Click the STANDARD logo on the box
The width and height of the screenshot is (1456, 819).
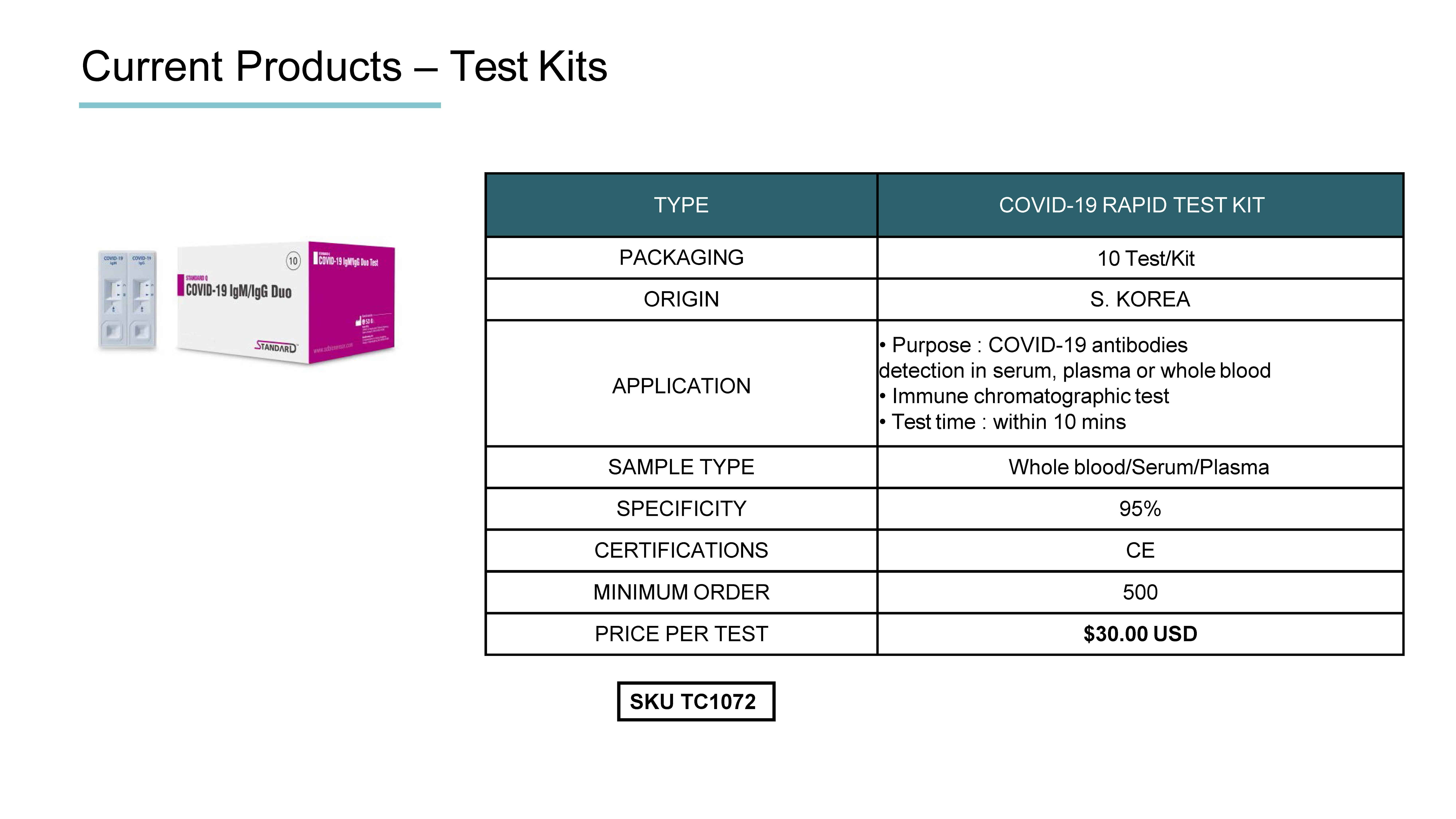[x=276, y=346]
